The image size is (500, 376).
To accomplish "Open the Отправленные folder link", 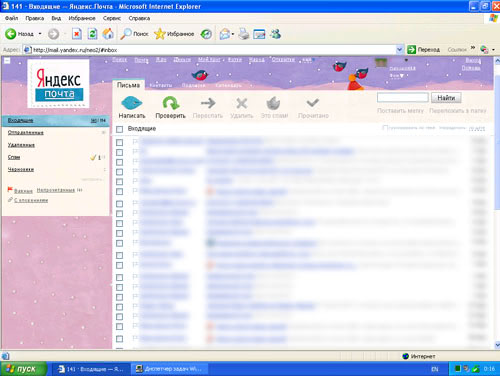I will [x=26, y=132].
